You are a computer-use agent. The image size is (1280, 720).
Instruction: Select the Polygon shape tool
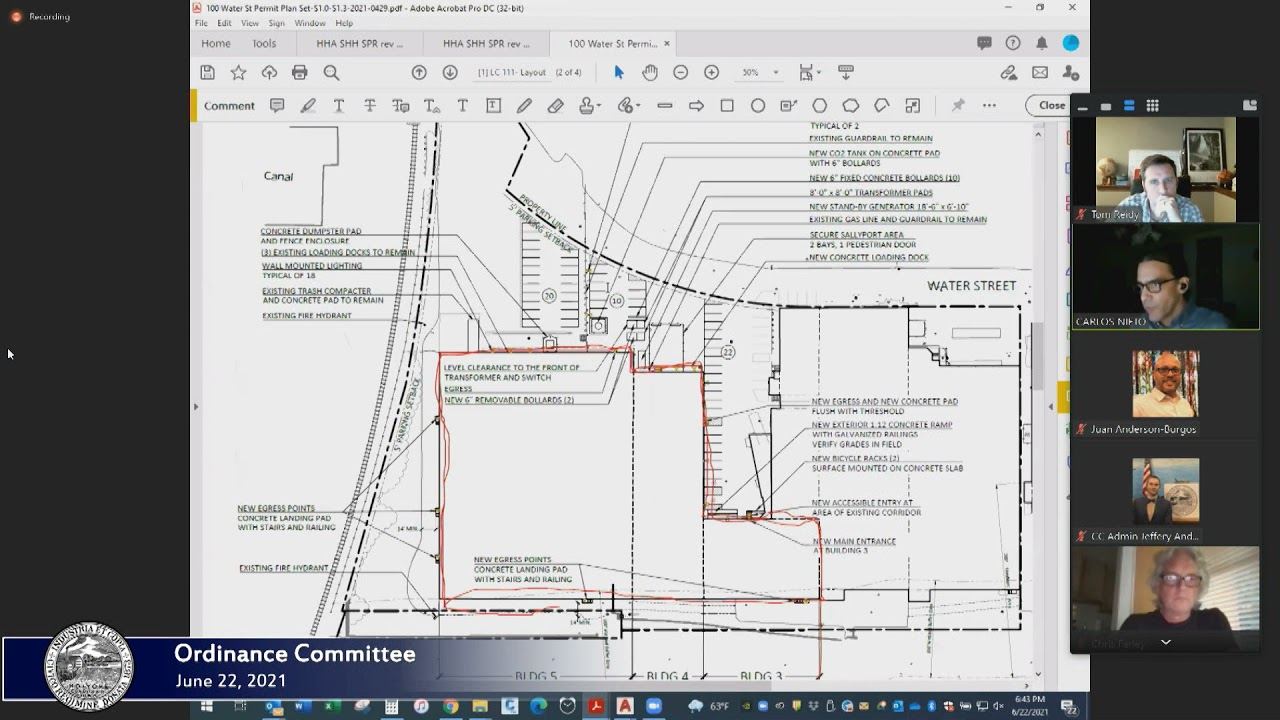[x=820, y=105]
